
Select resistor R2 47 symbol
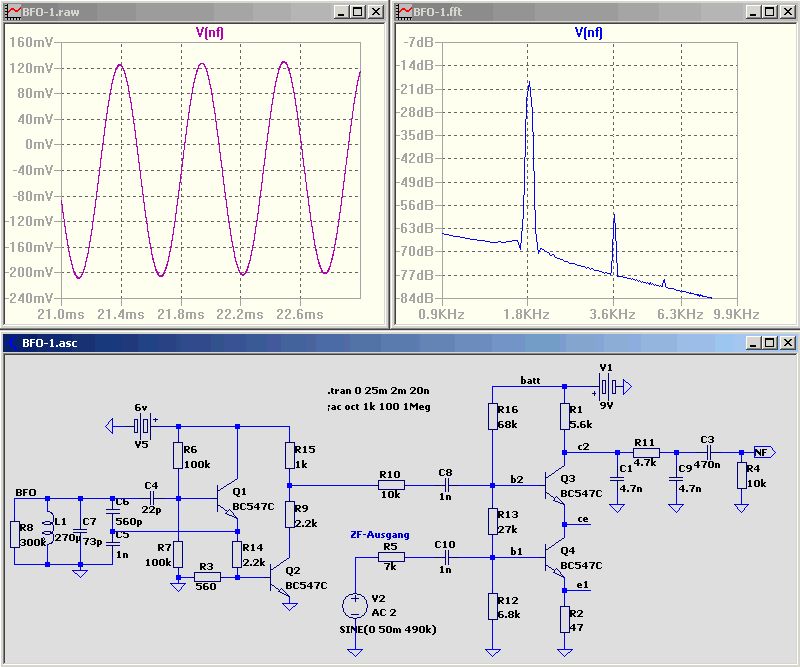coord(564,620)
